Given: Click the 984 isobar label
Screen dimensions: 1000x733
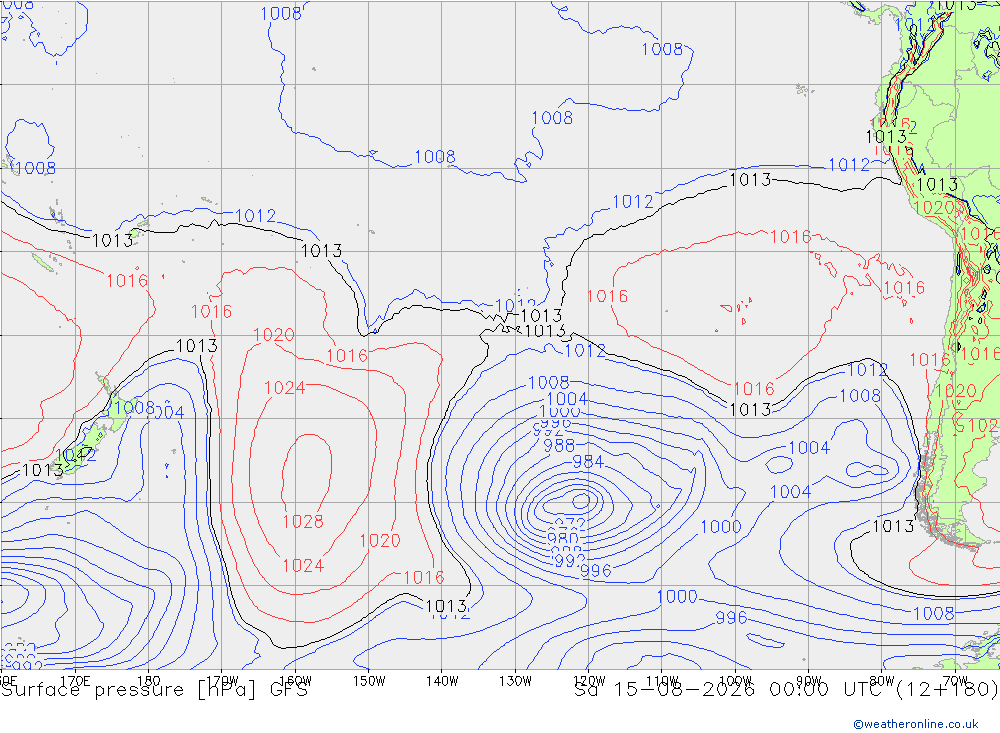Looking at the screenshot, I should click(x=588, y=461).
